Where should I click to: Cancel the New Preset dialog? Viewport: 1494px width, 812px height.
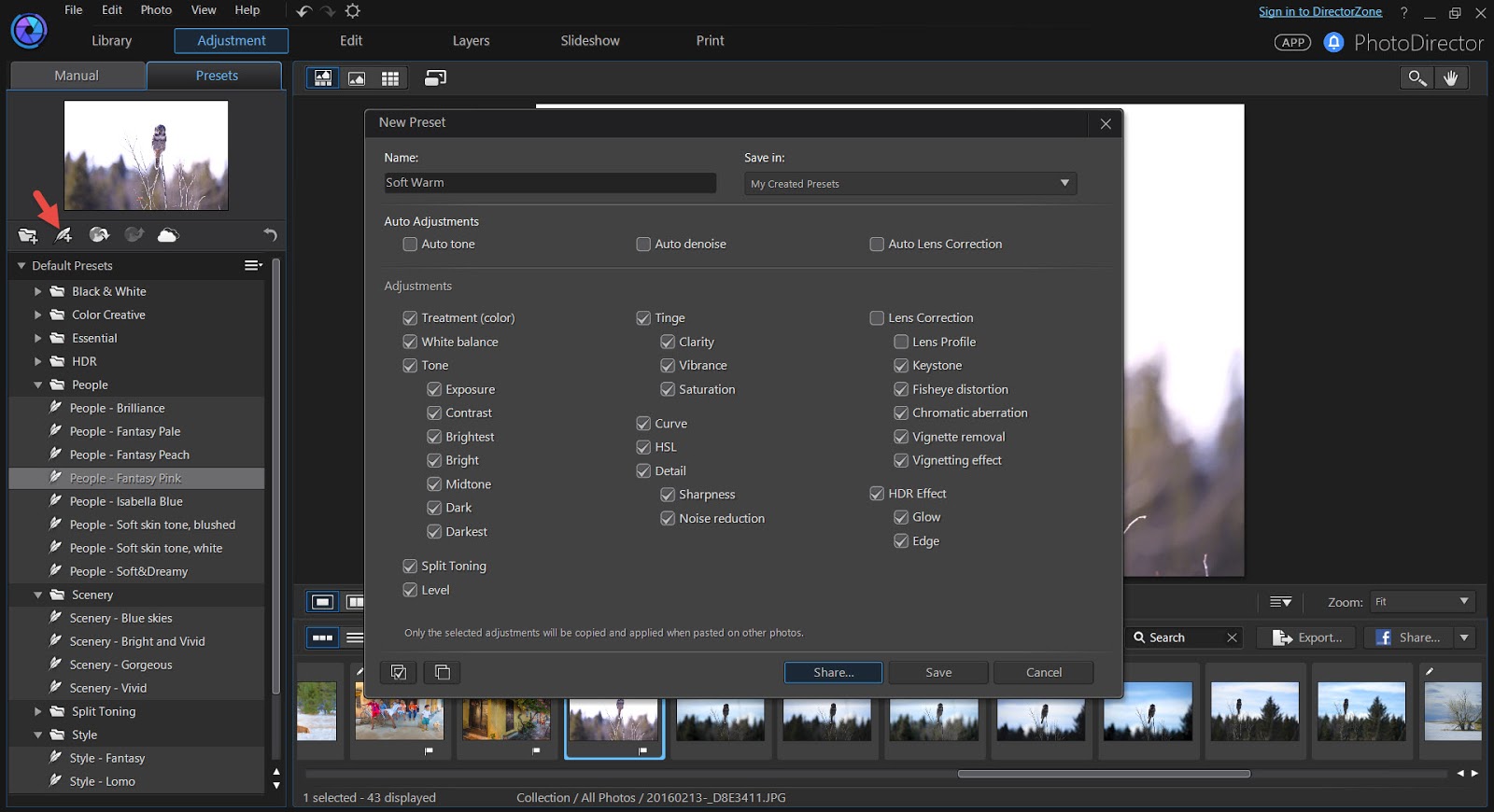(1044, 672)
